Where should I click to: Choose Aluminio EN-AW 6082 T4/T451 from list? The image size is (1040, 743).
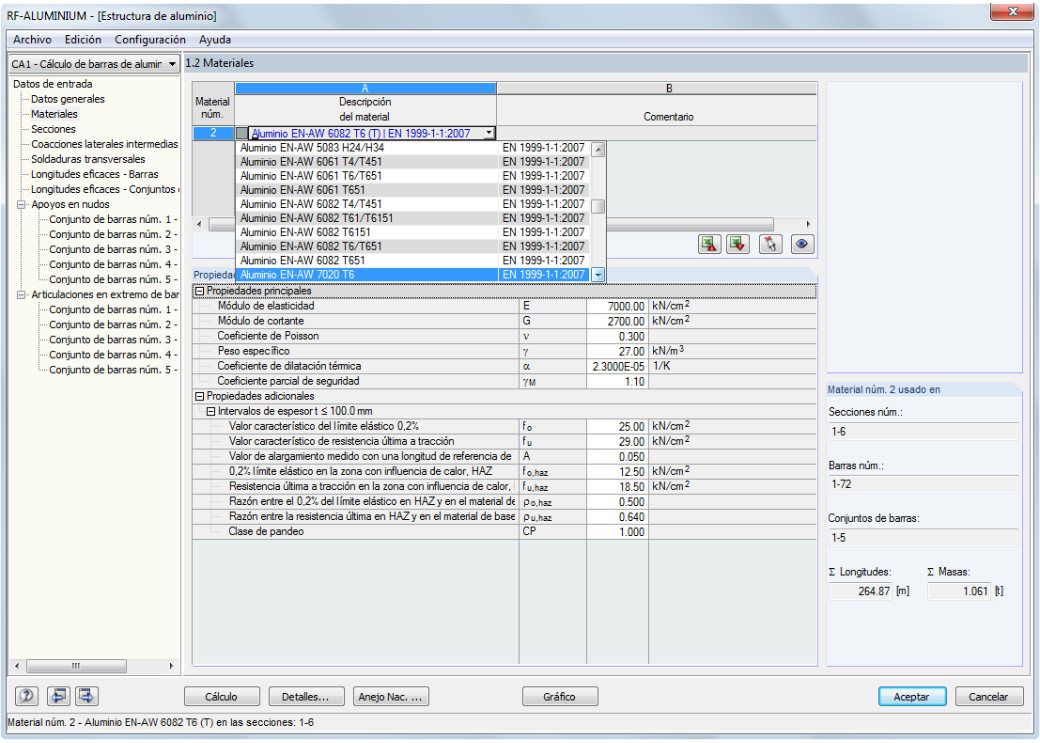coord(413,204)
